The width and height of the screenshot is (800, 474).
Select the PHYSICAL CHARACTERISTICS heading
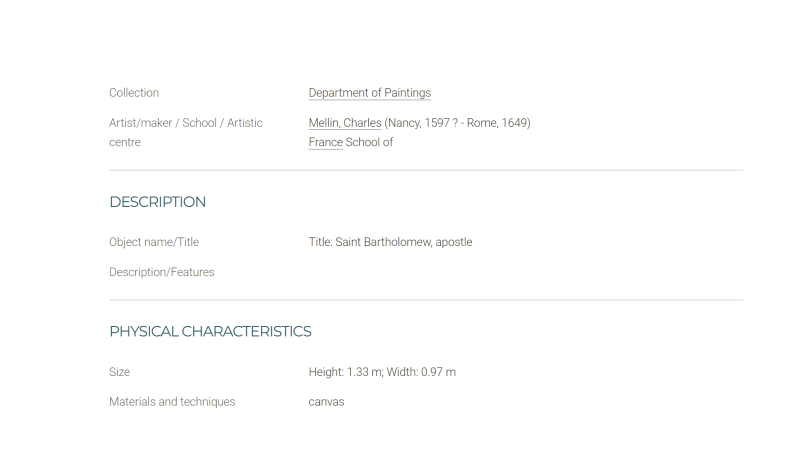[210, 332]
